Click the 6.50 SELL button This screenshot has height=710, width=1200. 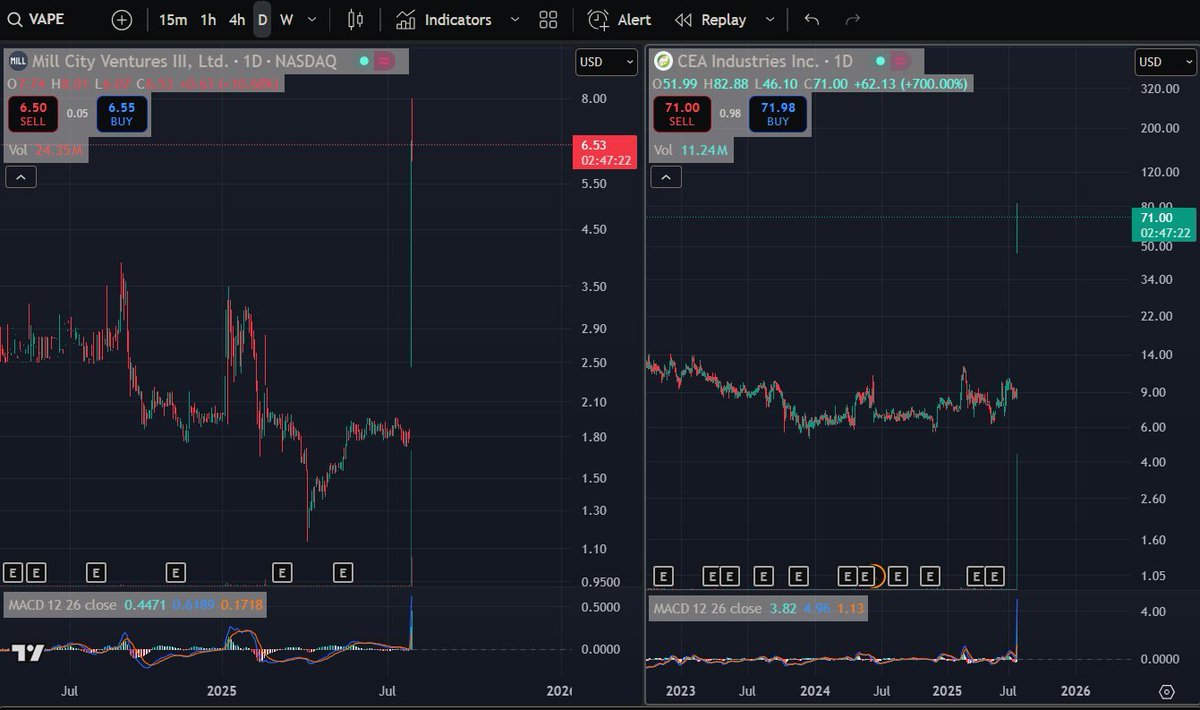click(x=33, y=112)
